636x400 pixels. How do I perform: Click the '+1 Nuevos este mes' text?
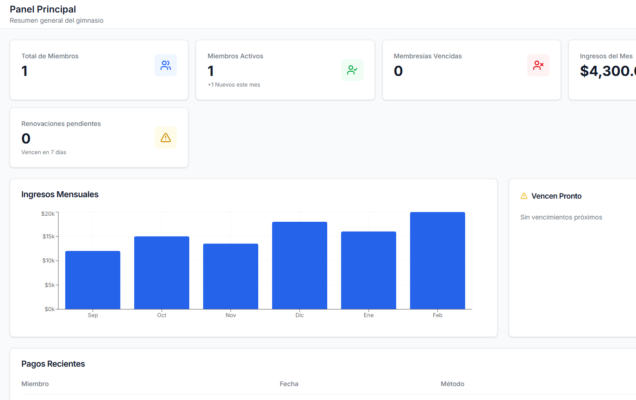click(234, 85)
